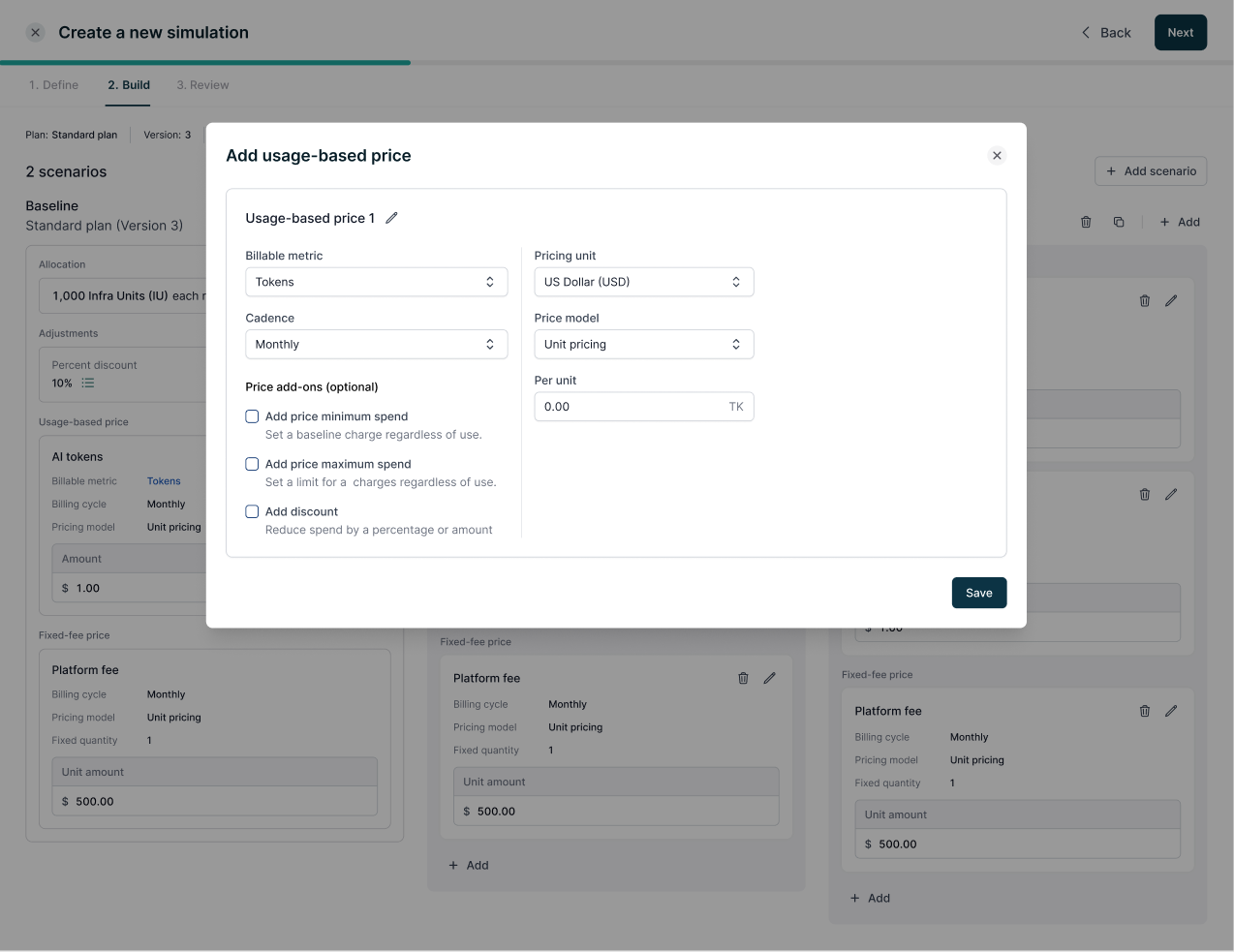The height and width of the screenshot is (952, 1234).
Task: Open the Pricing unit dropdown
Action: (x=644, y=282)
